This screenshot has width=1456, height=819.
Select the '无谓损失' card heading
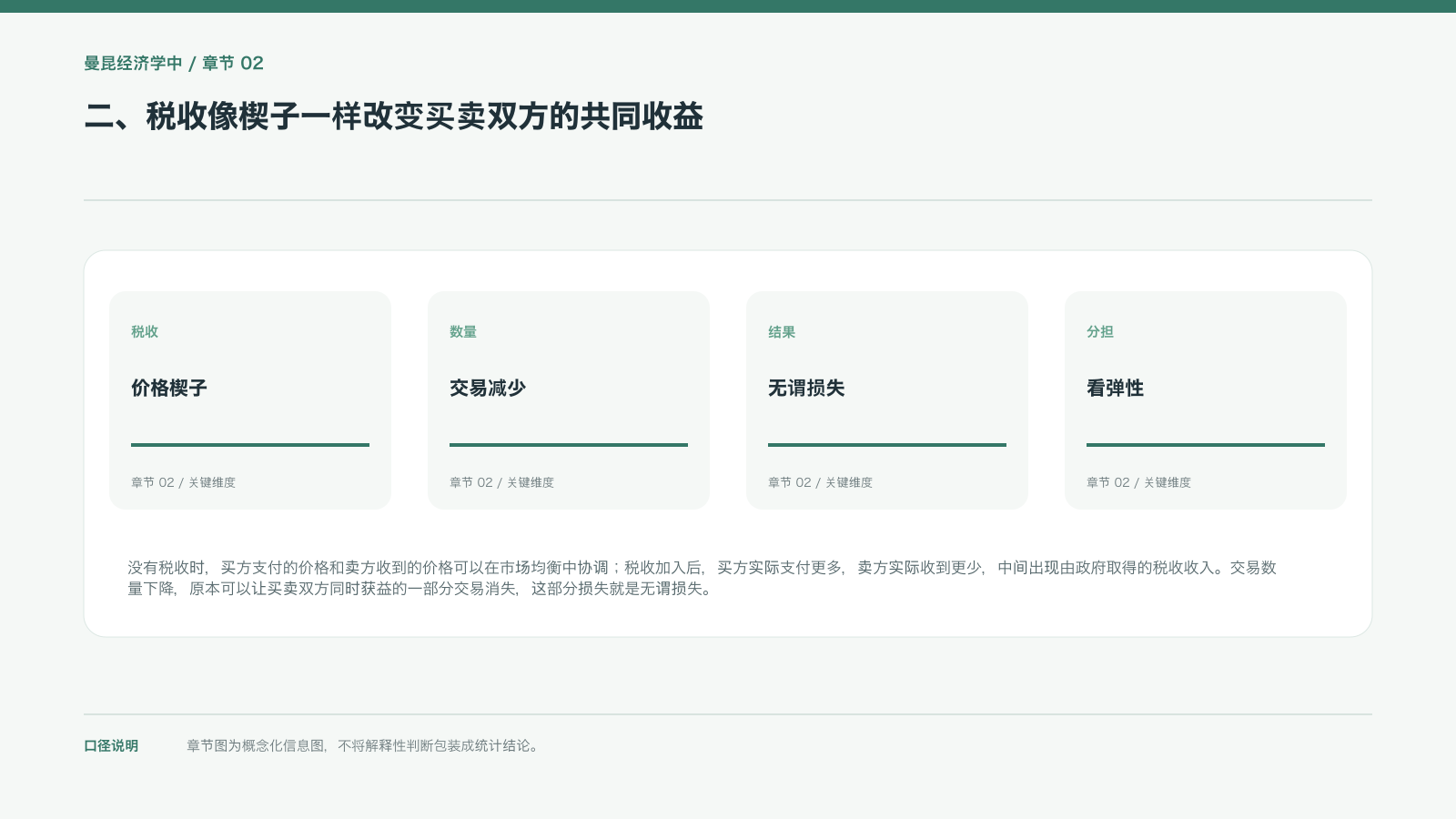(x=806, y=388)
